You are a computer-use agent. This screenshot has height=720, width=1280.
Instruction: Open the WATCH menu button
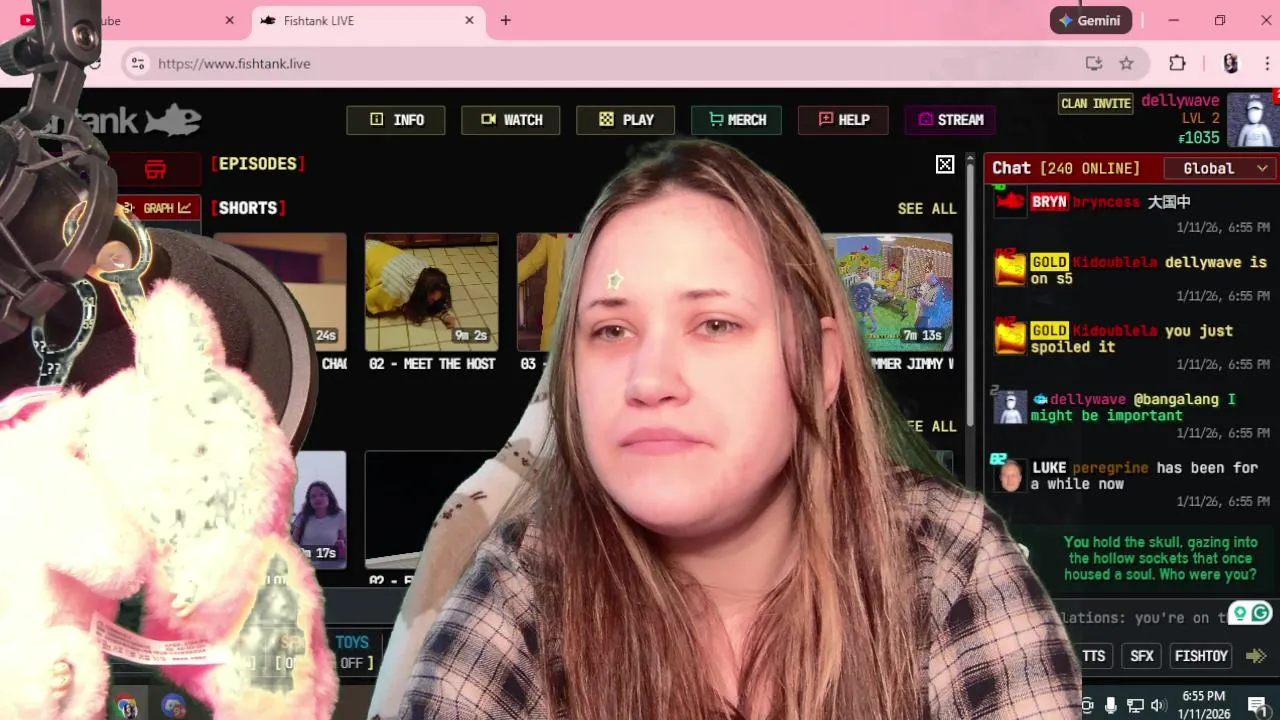511,120
